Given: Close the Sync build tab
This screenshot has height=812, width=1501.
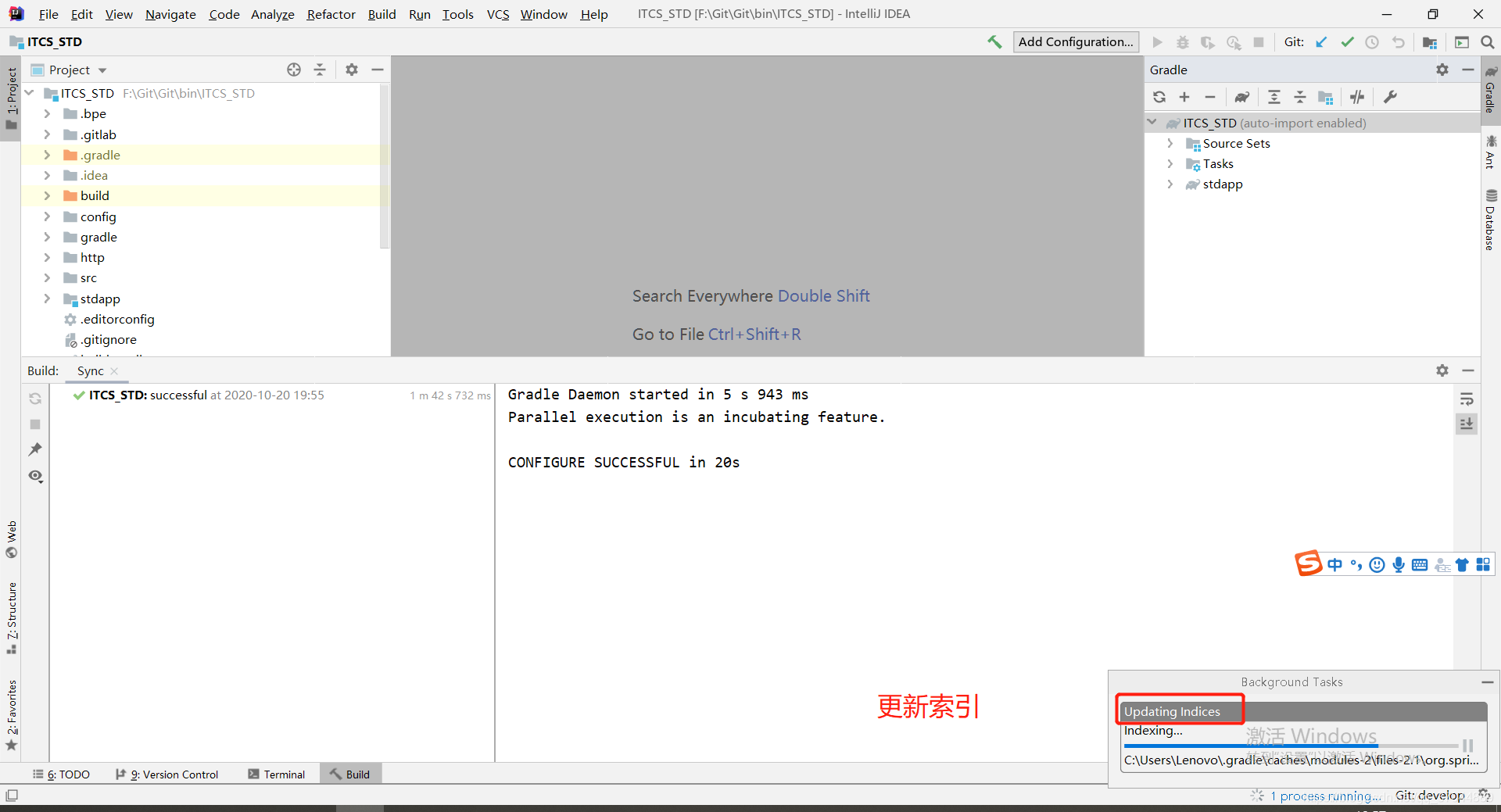Looking at the screenshot, I should (115, 371).
